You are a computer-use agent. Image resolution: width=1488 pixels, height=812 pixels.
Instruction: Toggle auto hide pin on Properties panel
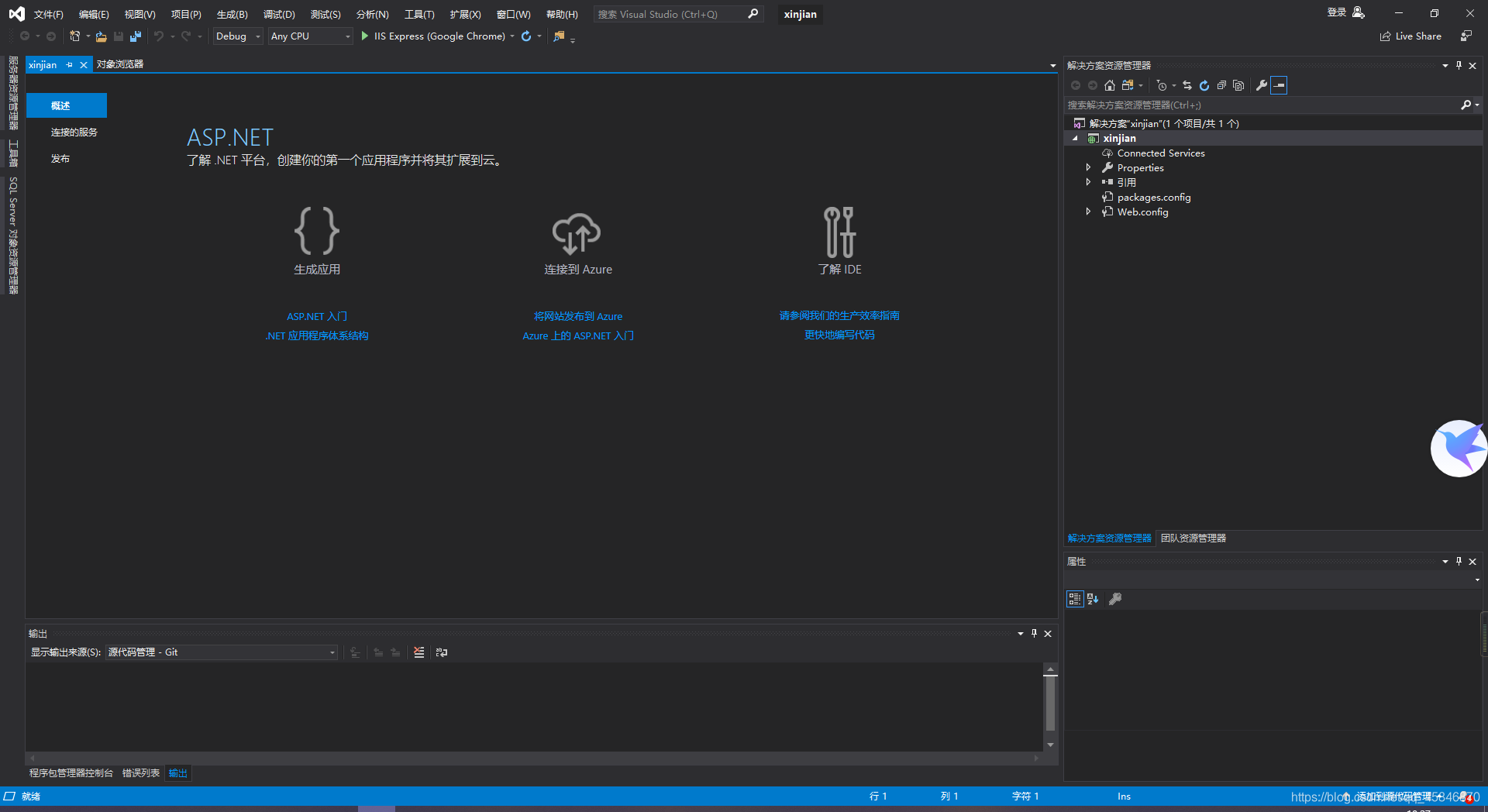pyautogui.click(x=1459, y=562)
